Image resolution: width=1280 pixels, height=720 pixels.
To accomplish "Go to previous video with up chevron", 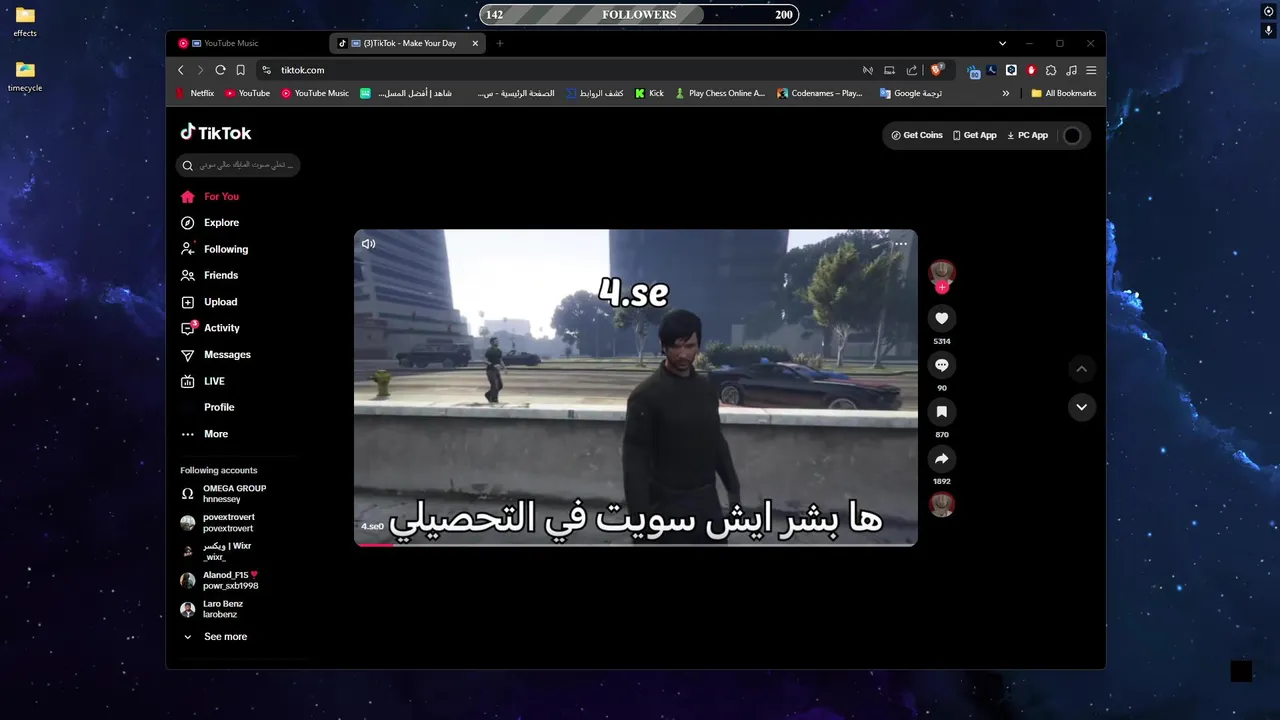I will coord(1081,369).
